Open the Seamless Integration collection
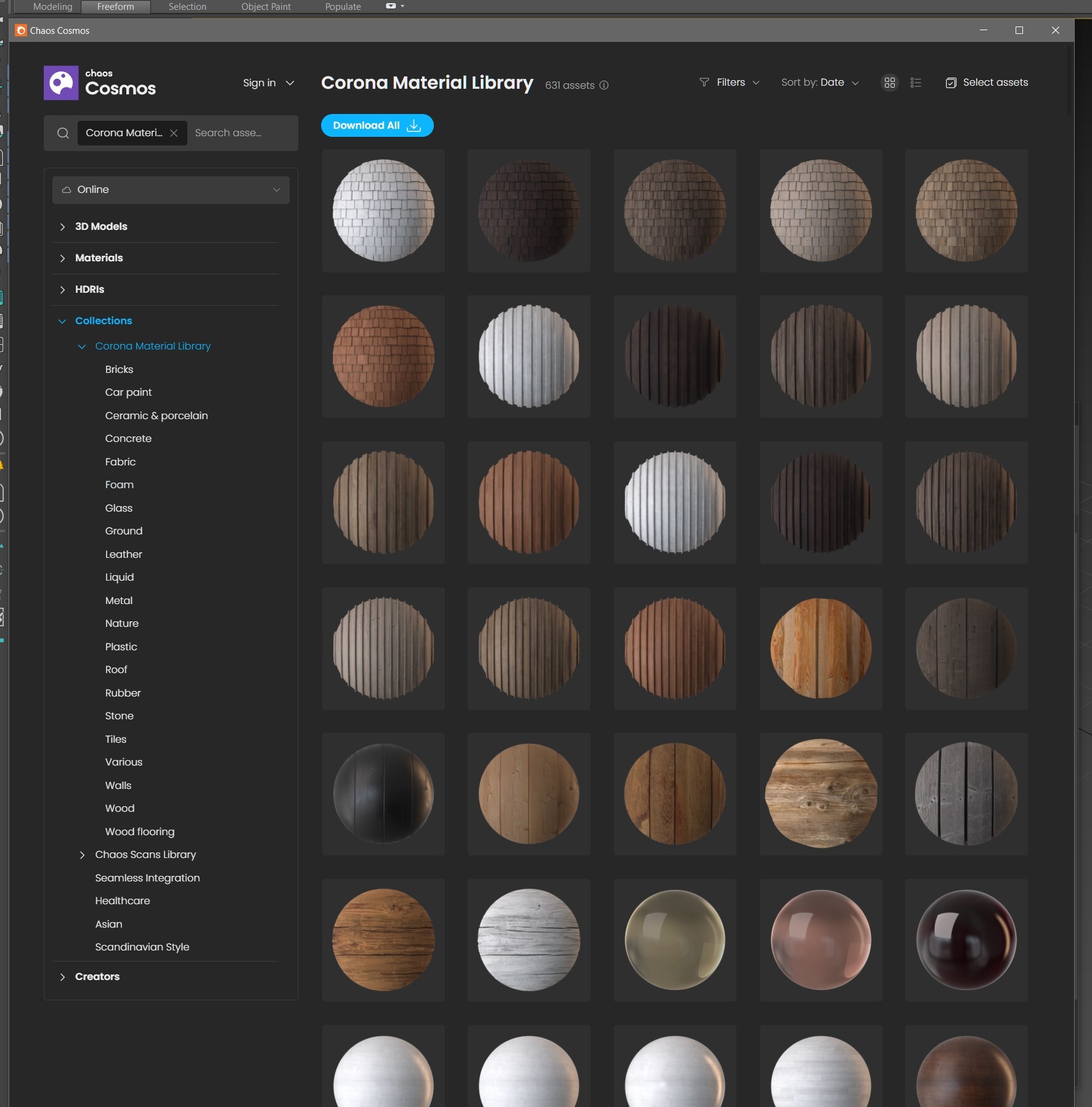This screenshot has height=1107, width=1092. point(147,878)
